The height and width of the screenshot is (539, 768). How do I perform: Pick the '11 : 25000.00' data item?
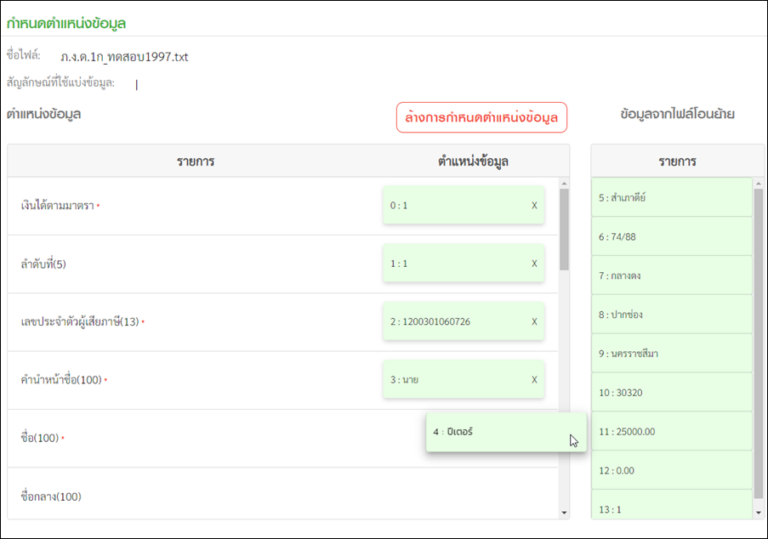click(671, 431)
